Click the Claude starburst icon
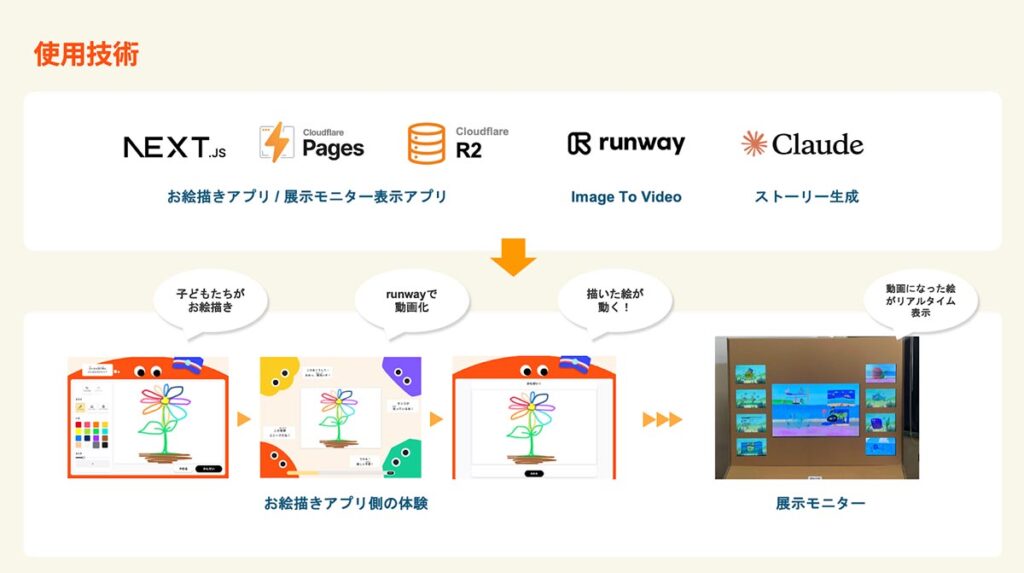 [754, 143]
